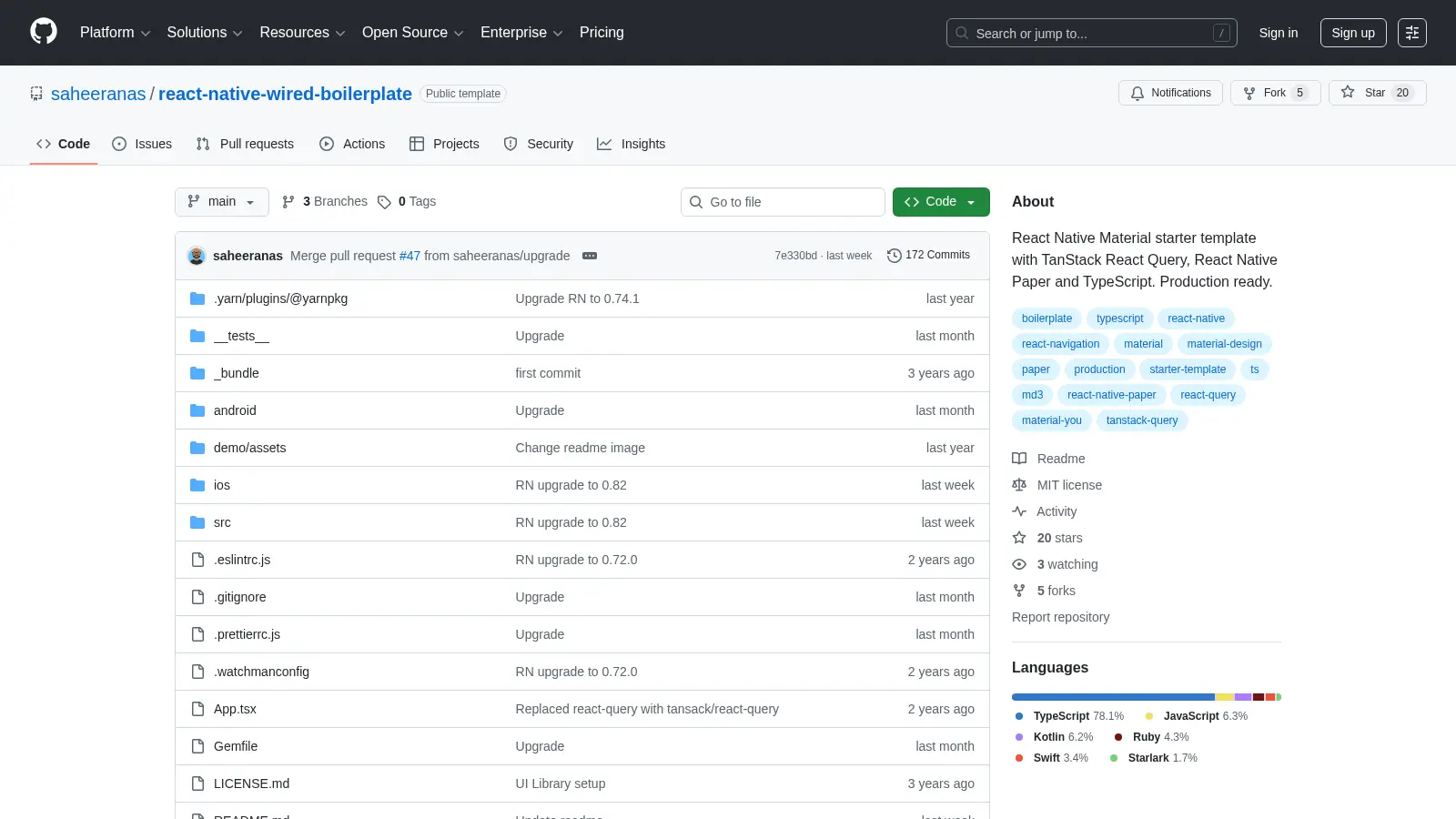Click the Gemfile file icon
The image size is (1456, 819).
tap(197, 746)
